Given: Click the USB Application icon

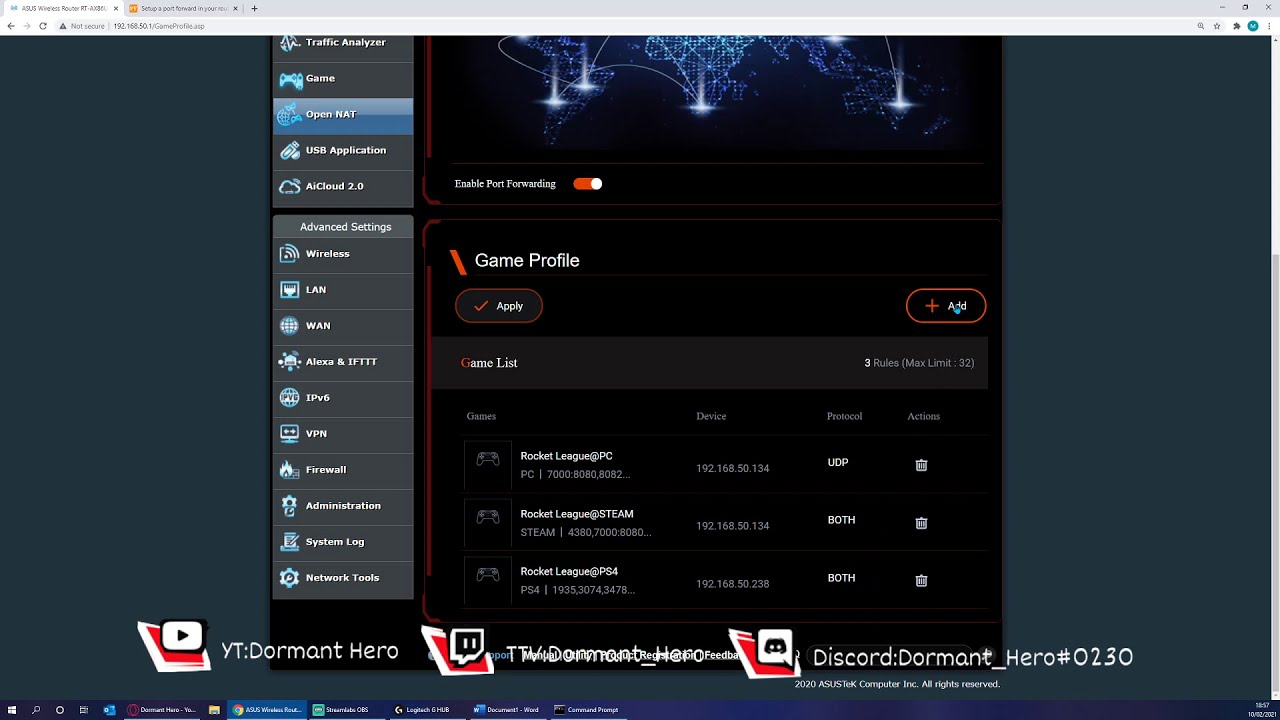Looking at the screenshot, I should (290, 151).
